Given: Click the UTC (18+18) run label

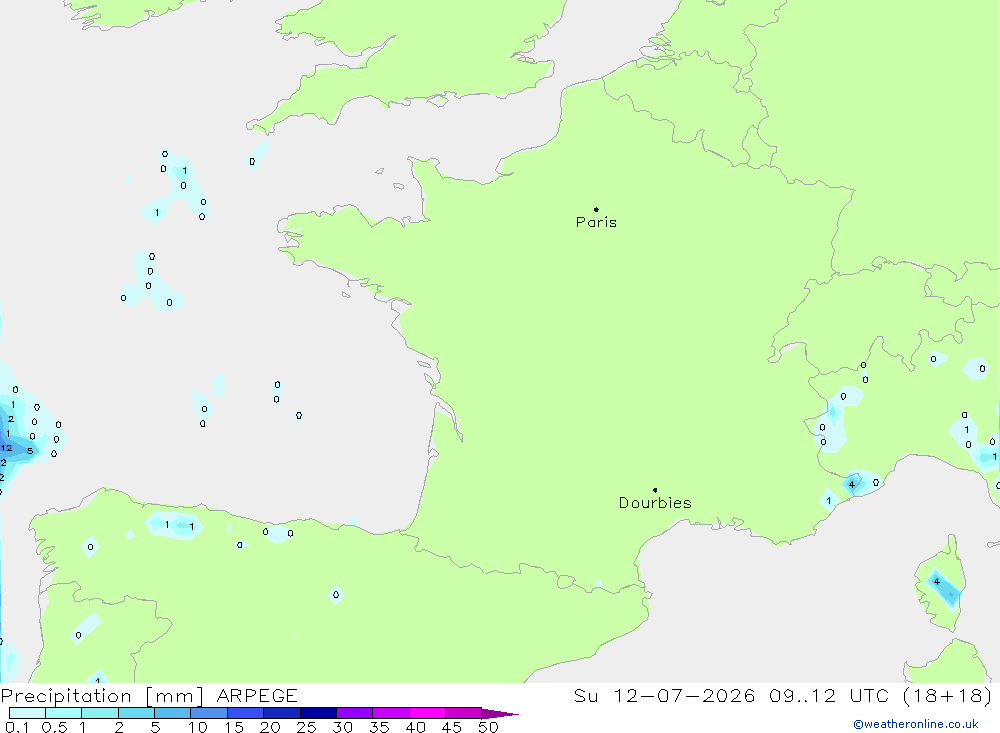Looking at the screenshot, I should coord(920,695).
